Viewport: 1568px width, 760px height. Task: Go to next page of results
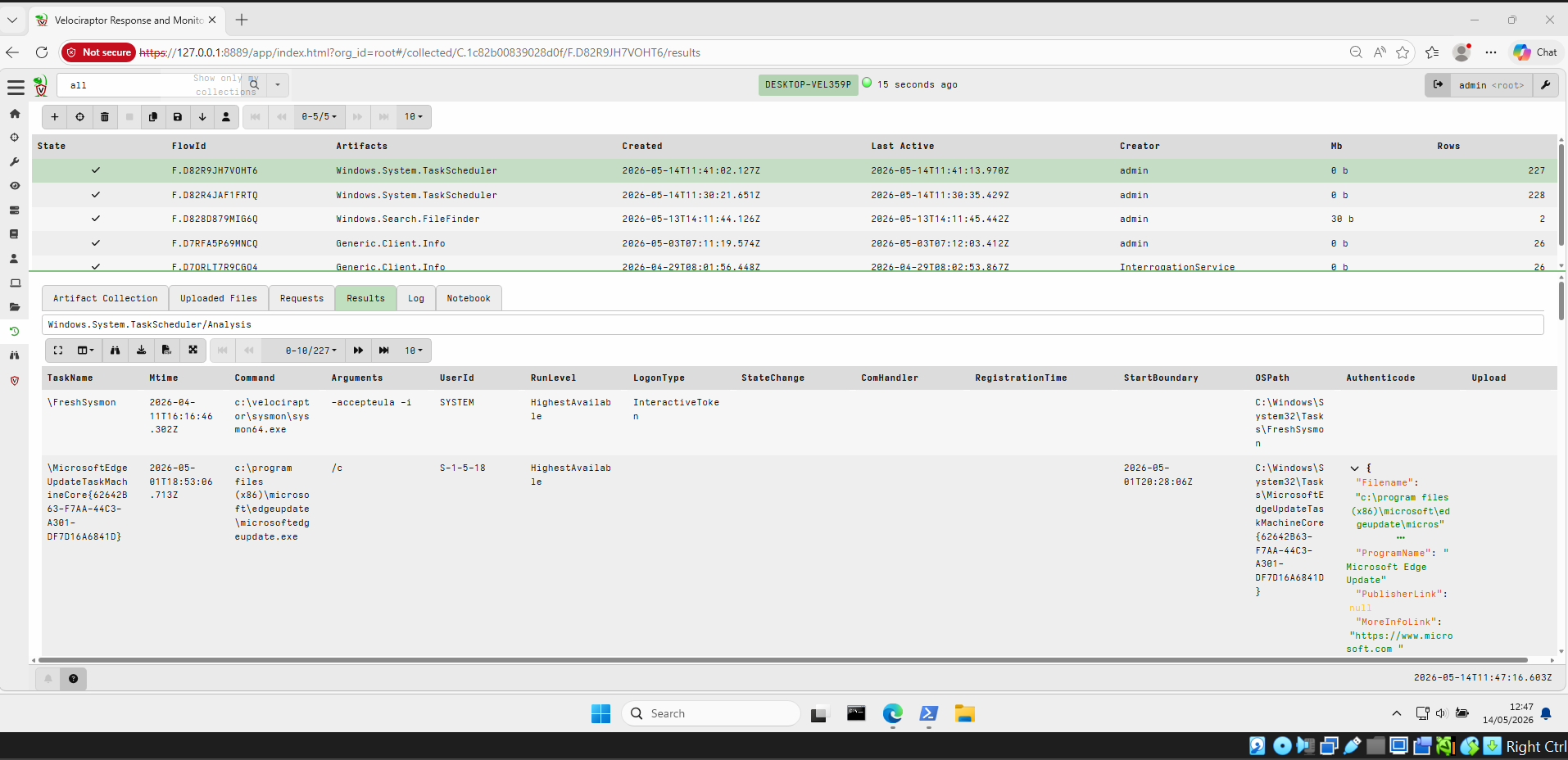point(358,351)
